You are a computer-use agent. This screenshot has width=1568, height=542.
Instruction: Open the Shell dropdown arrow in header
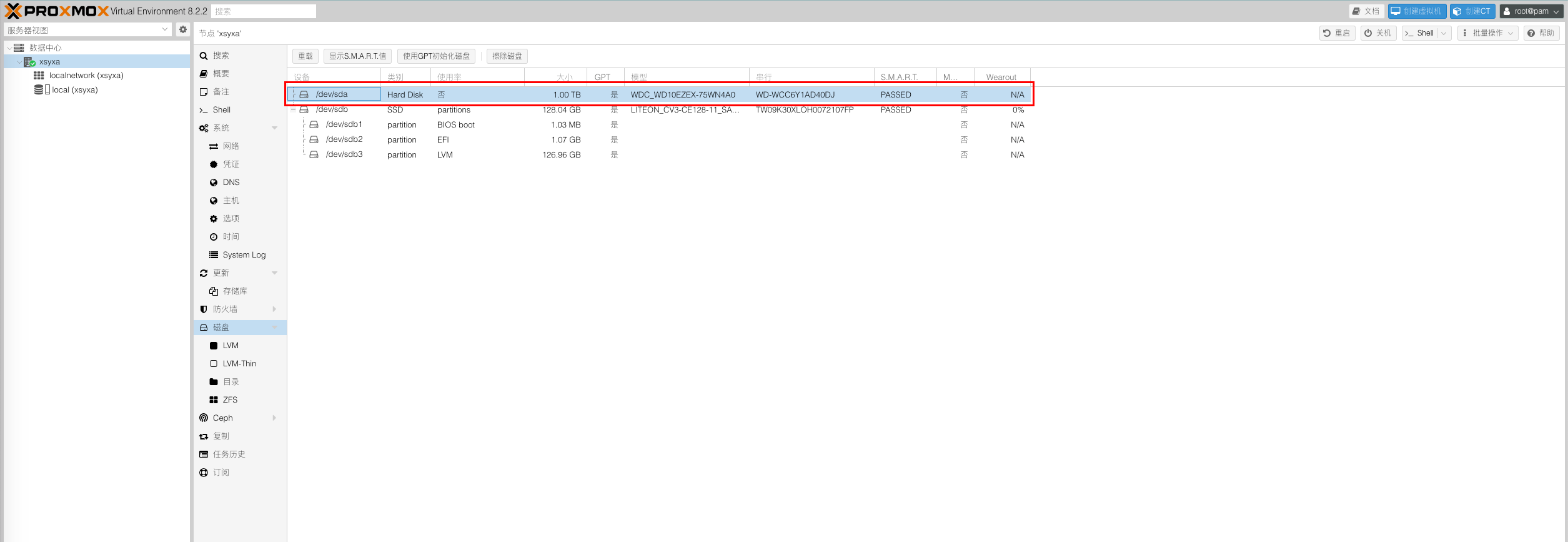(1444, 33)
